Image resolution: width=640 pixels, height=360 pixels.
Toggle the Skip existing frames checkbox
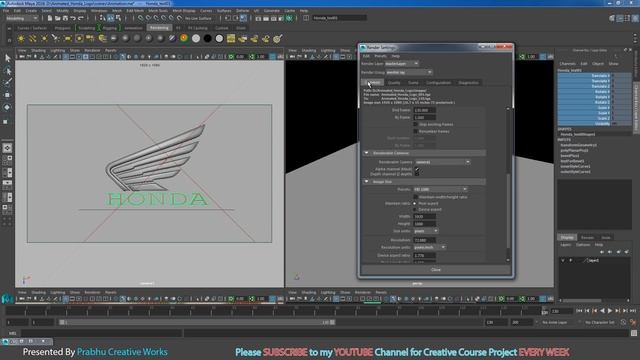[416, 124]
